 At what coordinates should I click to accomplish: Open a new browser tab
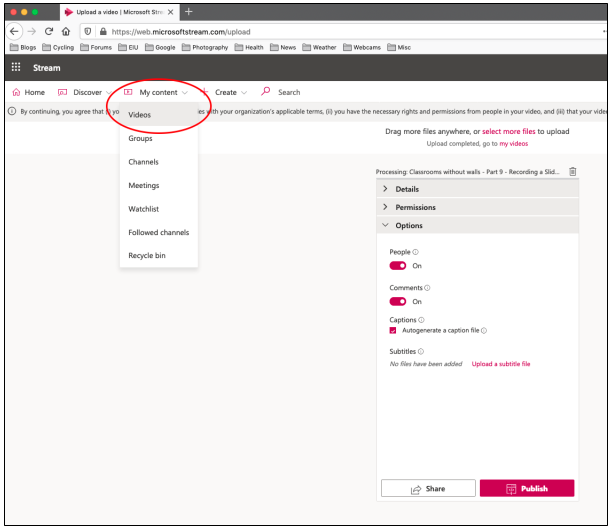[x=188, y=12]
